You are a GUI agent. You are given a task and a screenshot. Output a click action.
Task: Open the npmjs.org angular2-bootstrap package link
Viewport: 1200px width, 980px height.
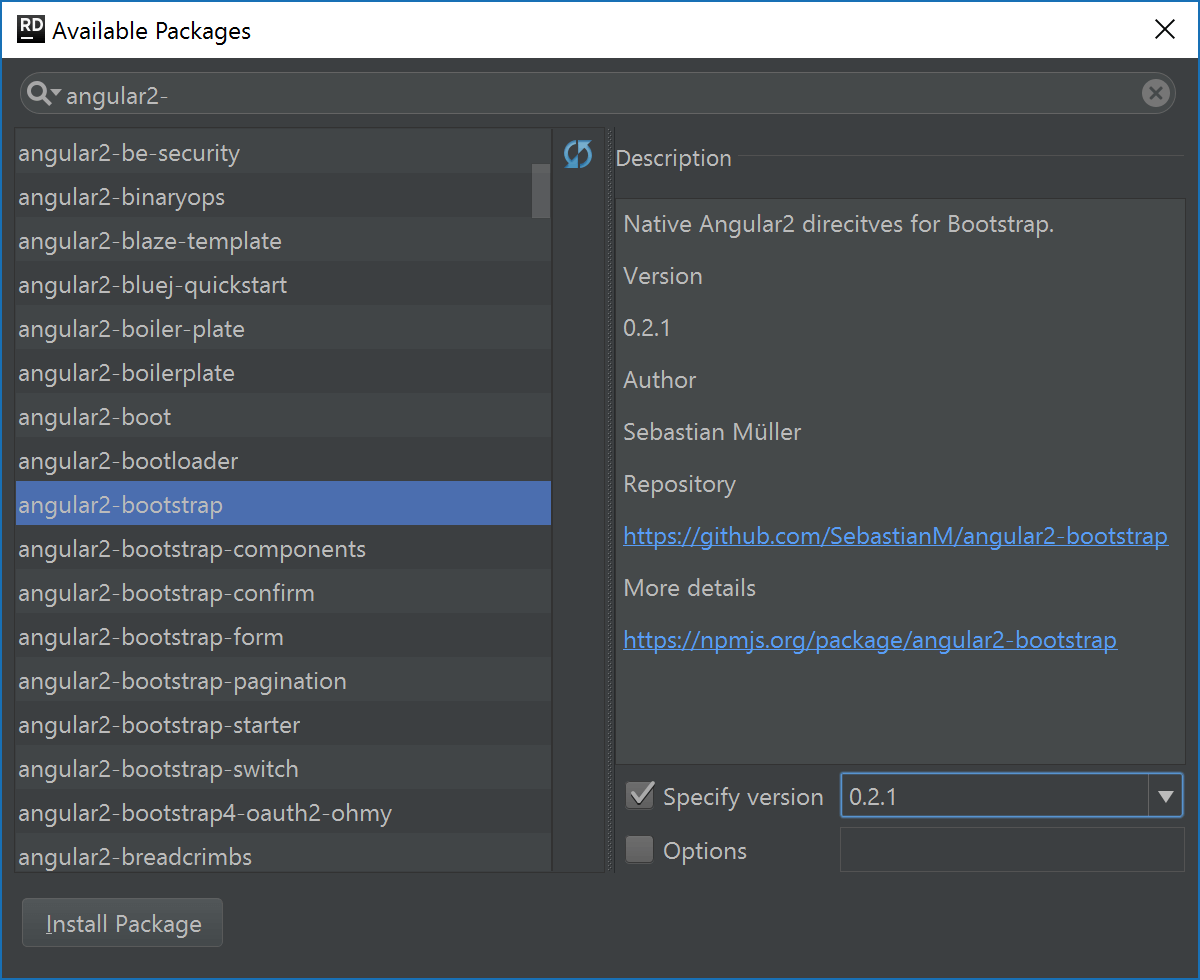pos(870,640)
